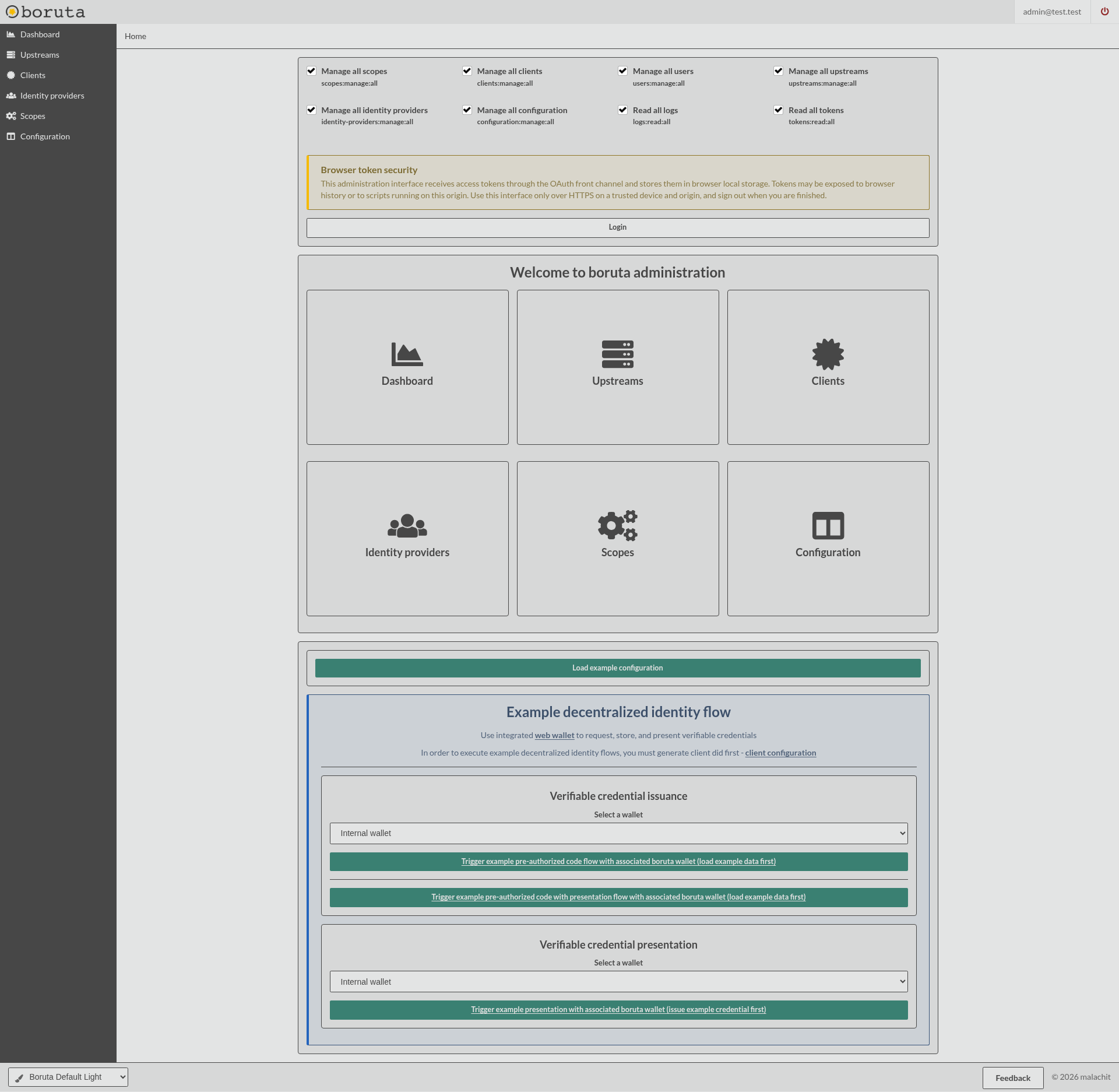The width and height of the screenshot is (1119, 1092).
Task: Select Configuration text in sidebar menu
Action: (45, 136)
